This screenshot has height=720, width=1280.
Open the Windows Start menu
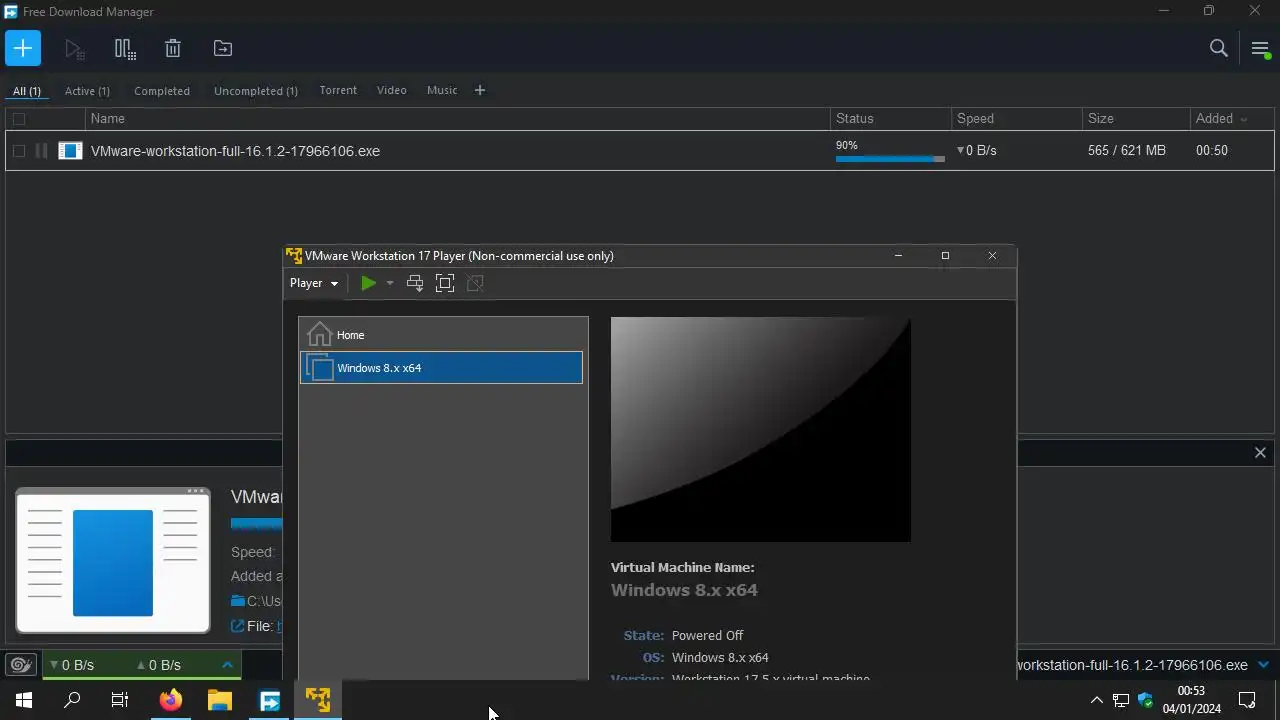point(24,700)
